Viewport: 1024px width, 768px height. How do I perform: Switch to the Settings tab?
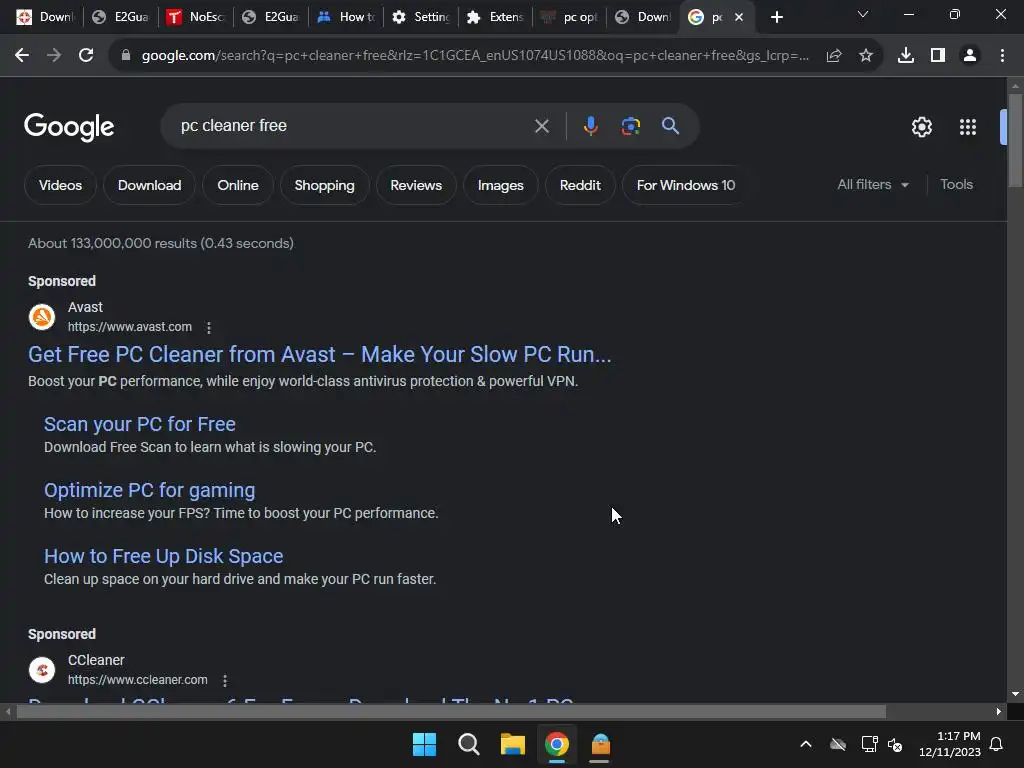(x=421, y=17)
